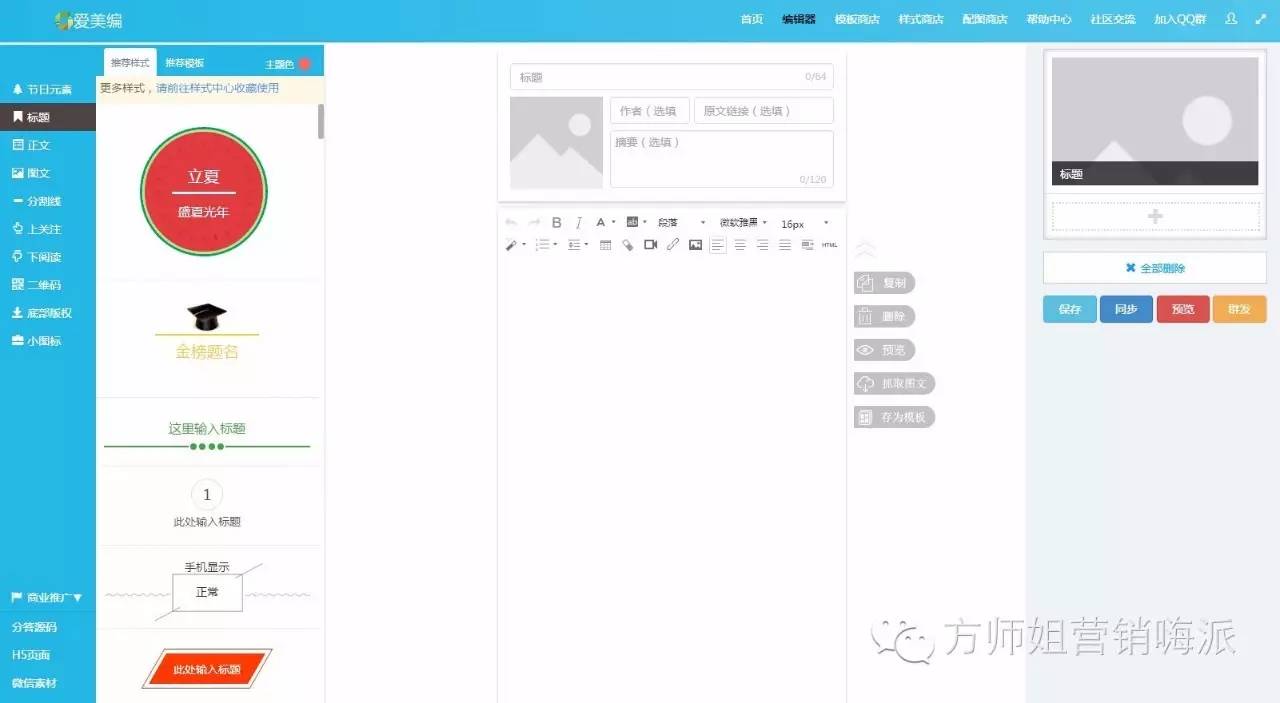Click the insert video icon in toolbar

(650, 245)
